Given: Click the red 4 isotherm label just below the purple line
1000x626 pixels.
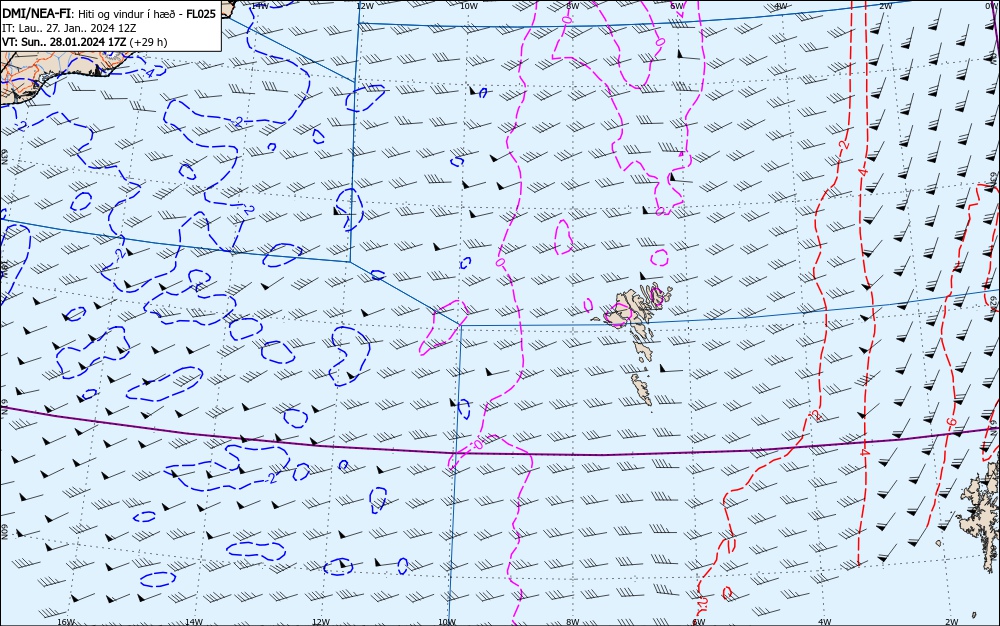Looking at the screenshot, I should point(865,451).
